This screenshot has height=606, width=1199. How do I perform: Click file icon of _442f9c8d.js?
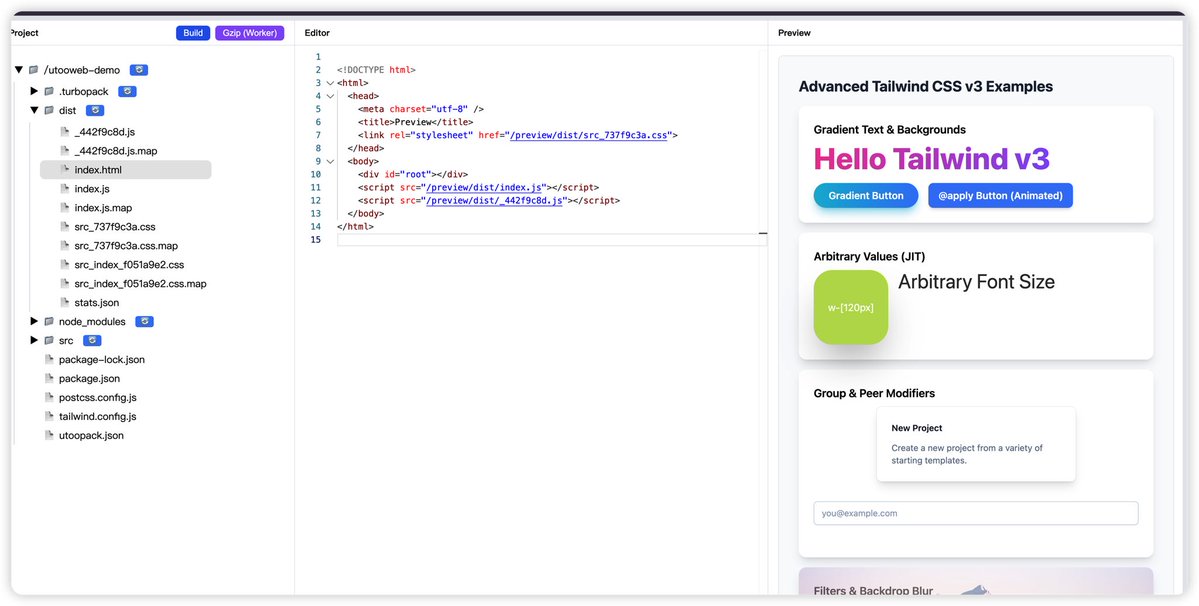[x=65, y=131]
